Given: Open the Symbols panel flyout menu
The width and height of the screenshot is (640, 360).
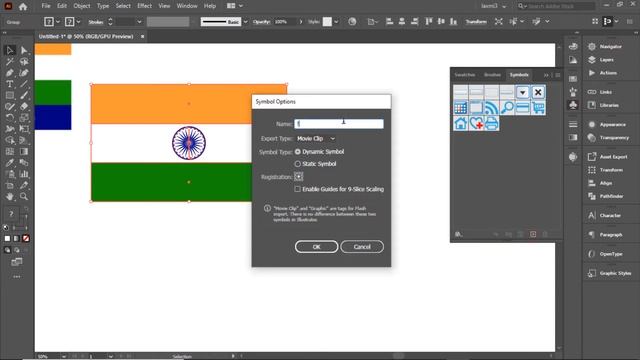Looking at the screenshot, I should [x=558, y=75].
